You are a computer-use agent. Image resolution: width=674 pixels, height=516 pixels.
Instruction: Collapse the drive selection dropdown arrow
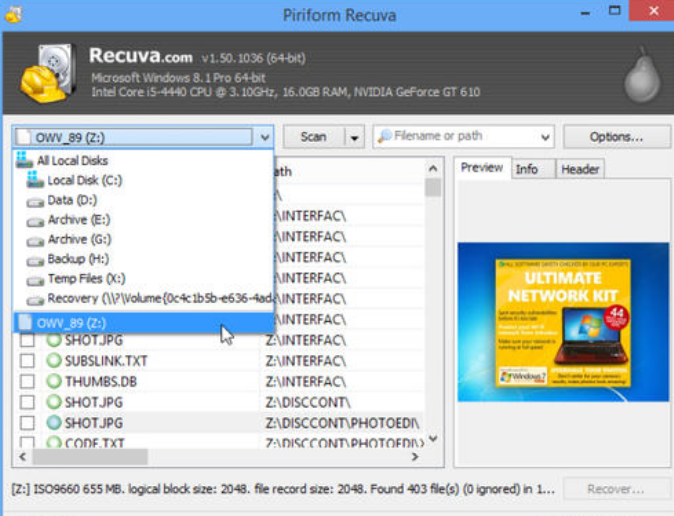coord(264,137)
